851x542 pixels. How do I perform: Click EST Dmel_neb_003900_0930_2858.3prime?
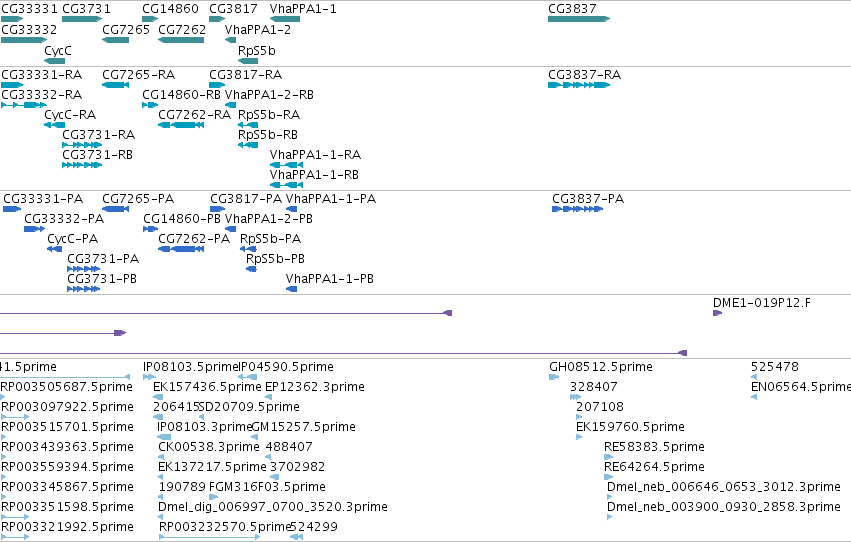pos(723,507)
